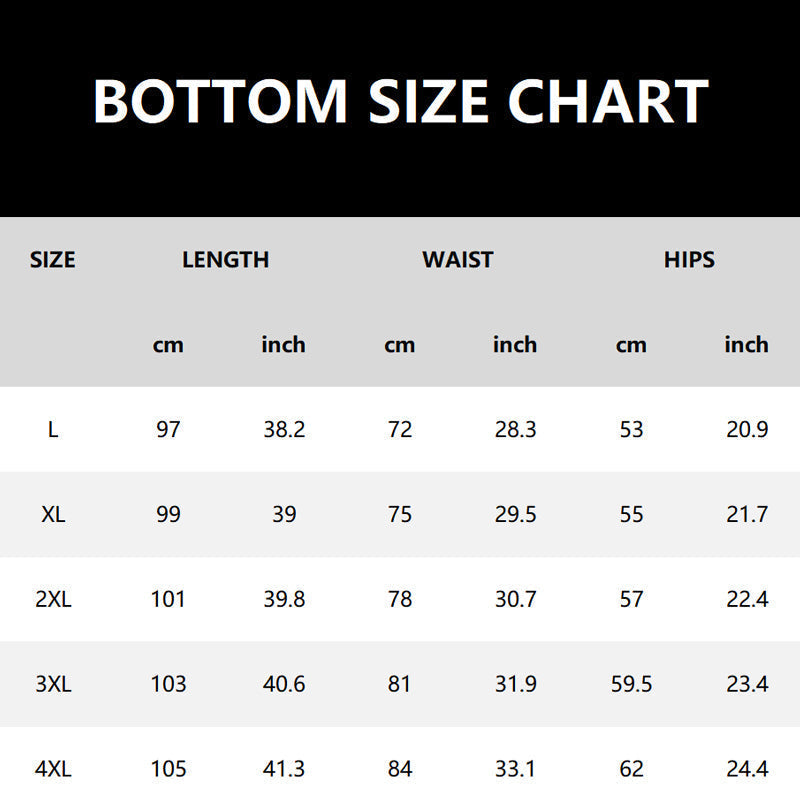
Task: Click the 2XL size row label
Action: click(53, 599)
